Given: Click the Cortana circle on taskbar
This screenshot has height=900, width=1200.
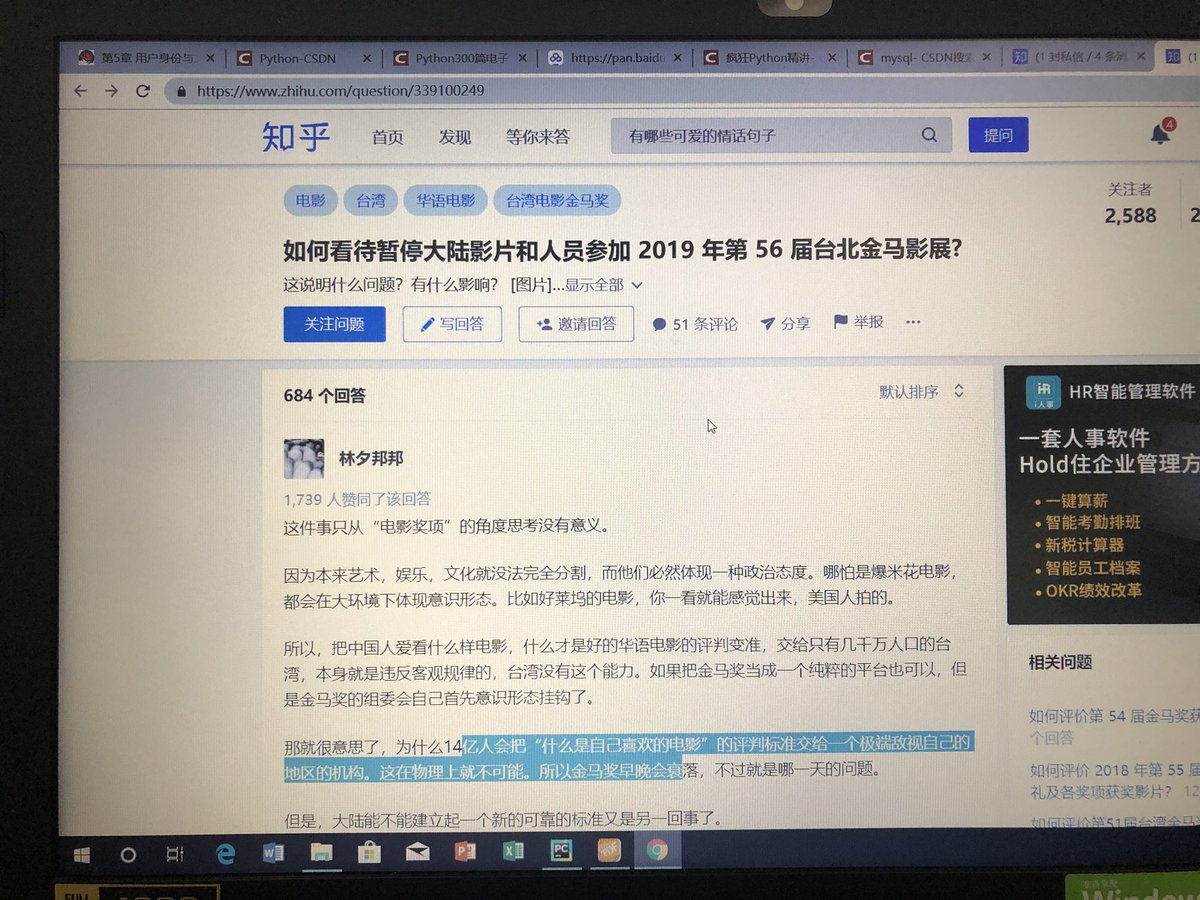Looking at the screenshot, I should click(x=128, y=855).
